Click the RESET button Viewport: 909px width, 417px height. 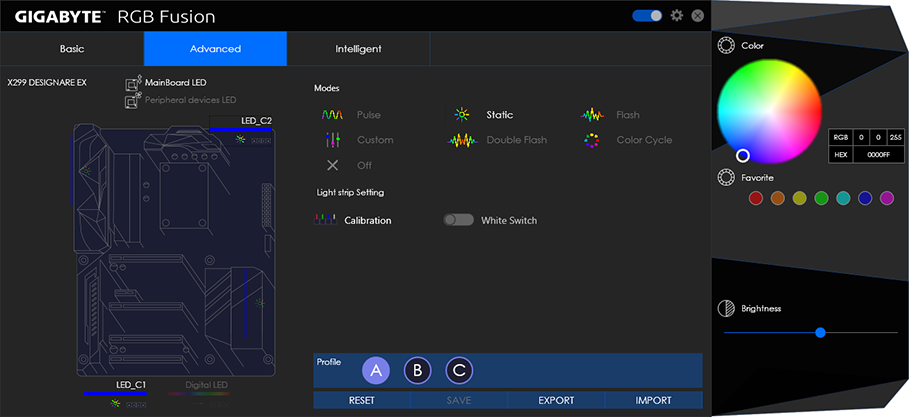(362, 400)
